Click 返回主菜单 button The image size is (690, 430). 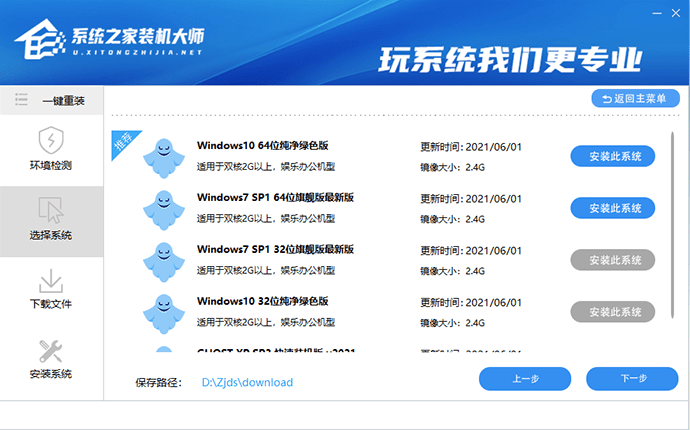(x=635, y=99)
